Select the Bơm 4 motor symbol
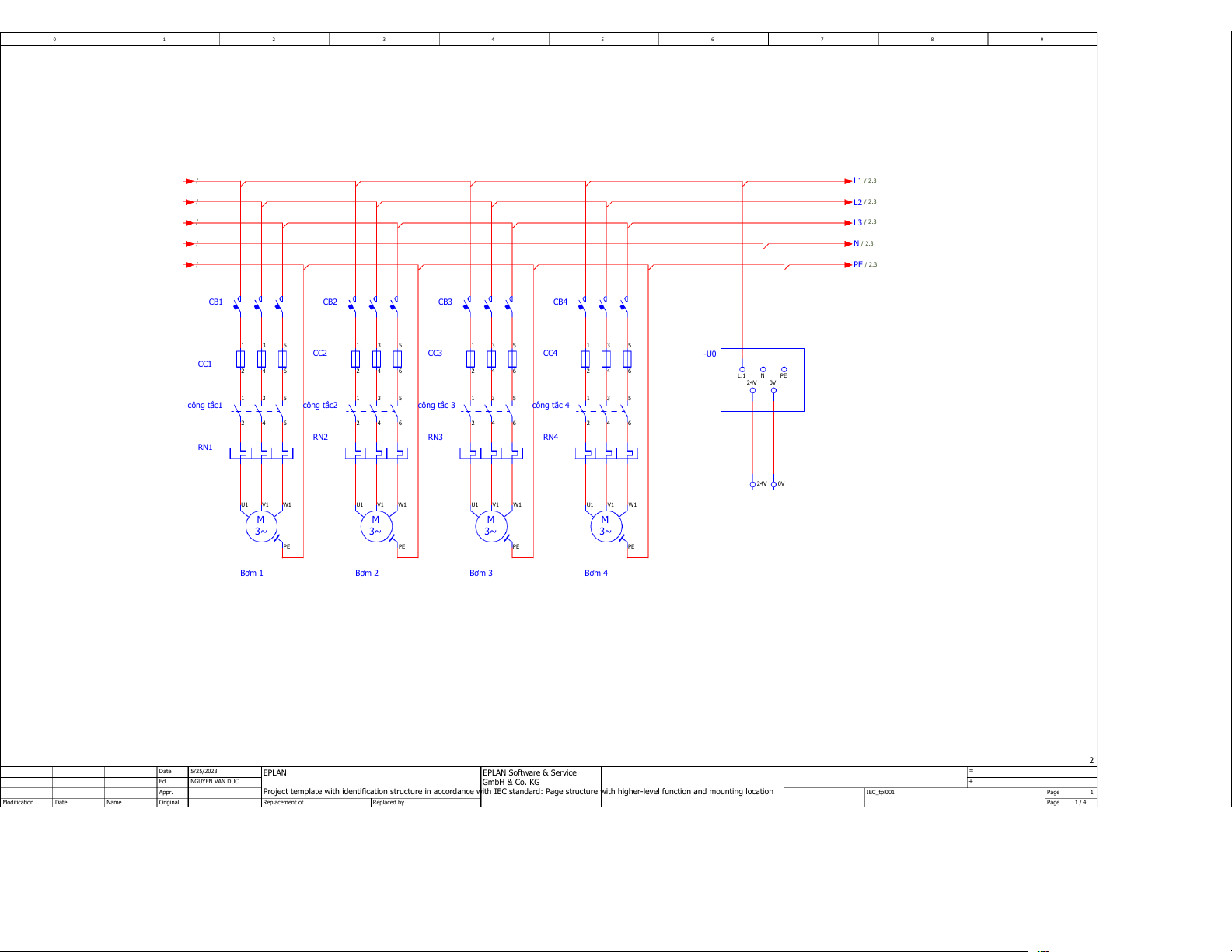 tap(606, 526)
